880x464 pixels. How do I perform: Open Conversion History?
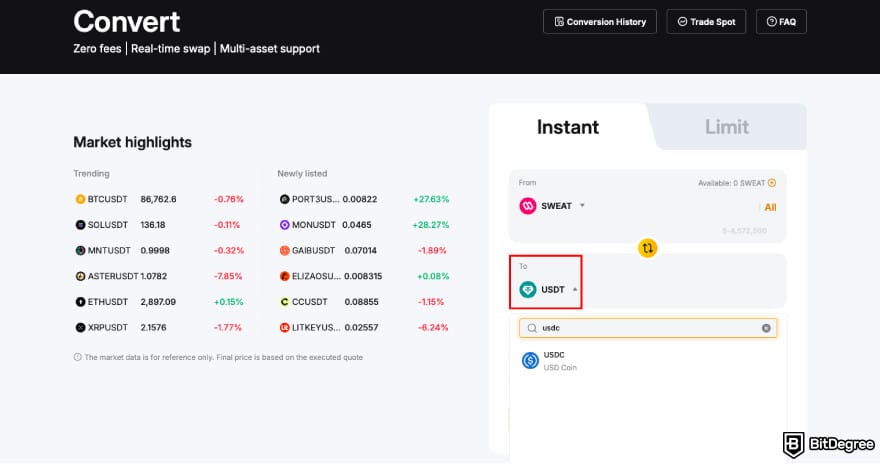[599, 22]
